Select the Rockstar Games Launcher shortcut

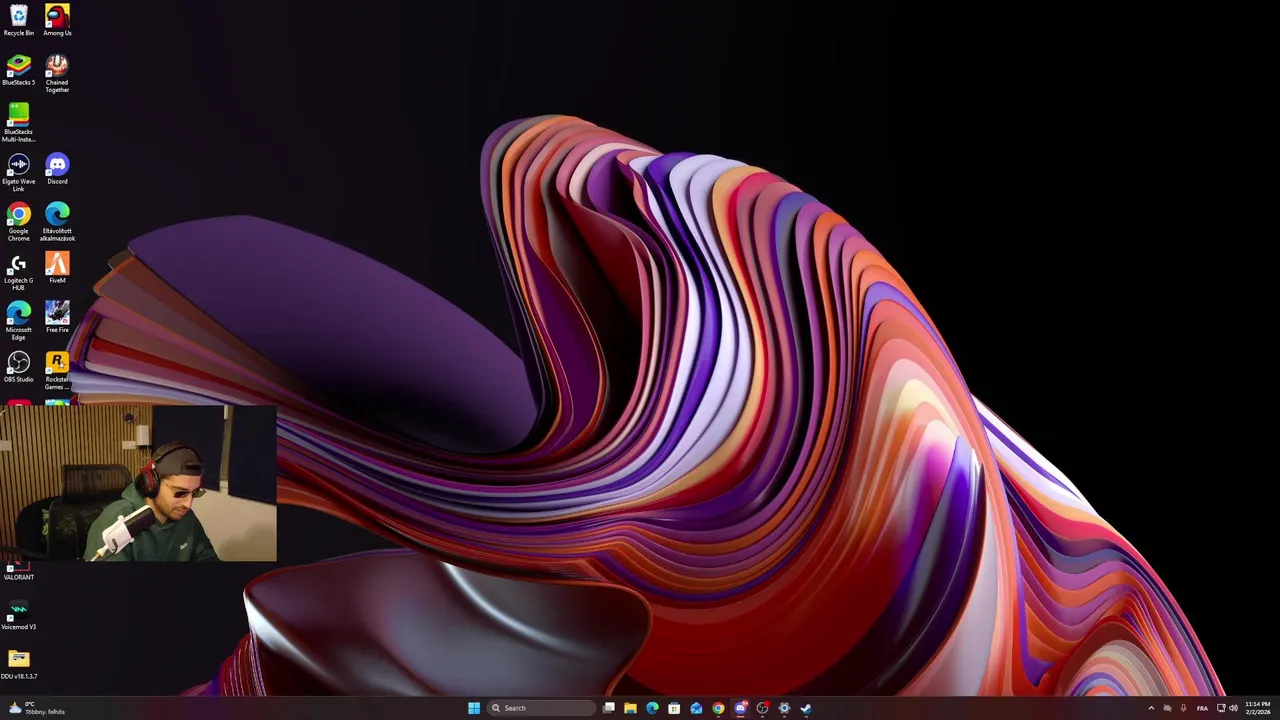[x=57, y=371]
